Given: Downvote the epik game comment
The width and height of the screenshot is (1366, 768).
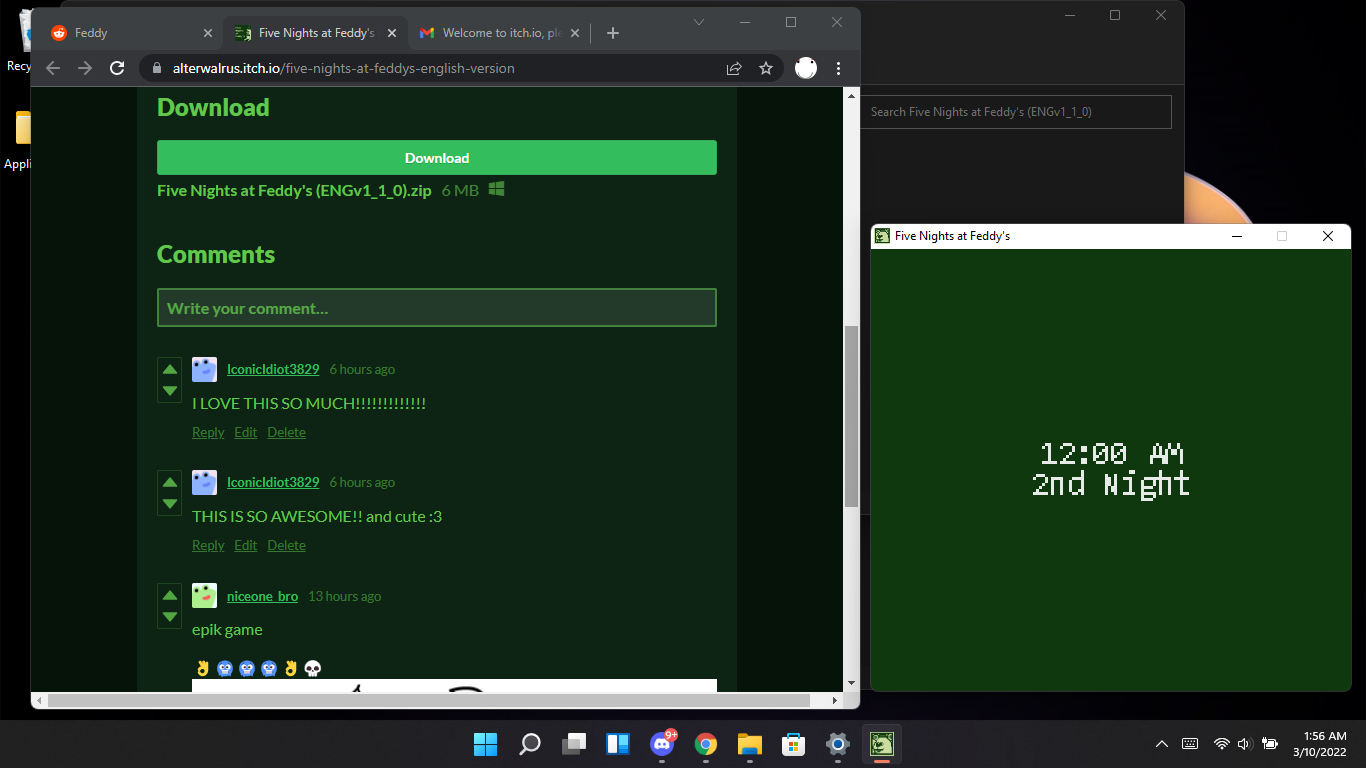Looking at the screenshot, I should tap(169, 616).
